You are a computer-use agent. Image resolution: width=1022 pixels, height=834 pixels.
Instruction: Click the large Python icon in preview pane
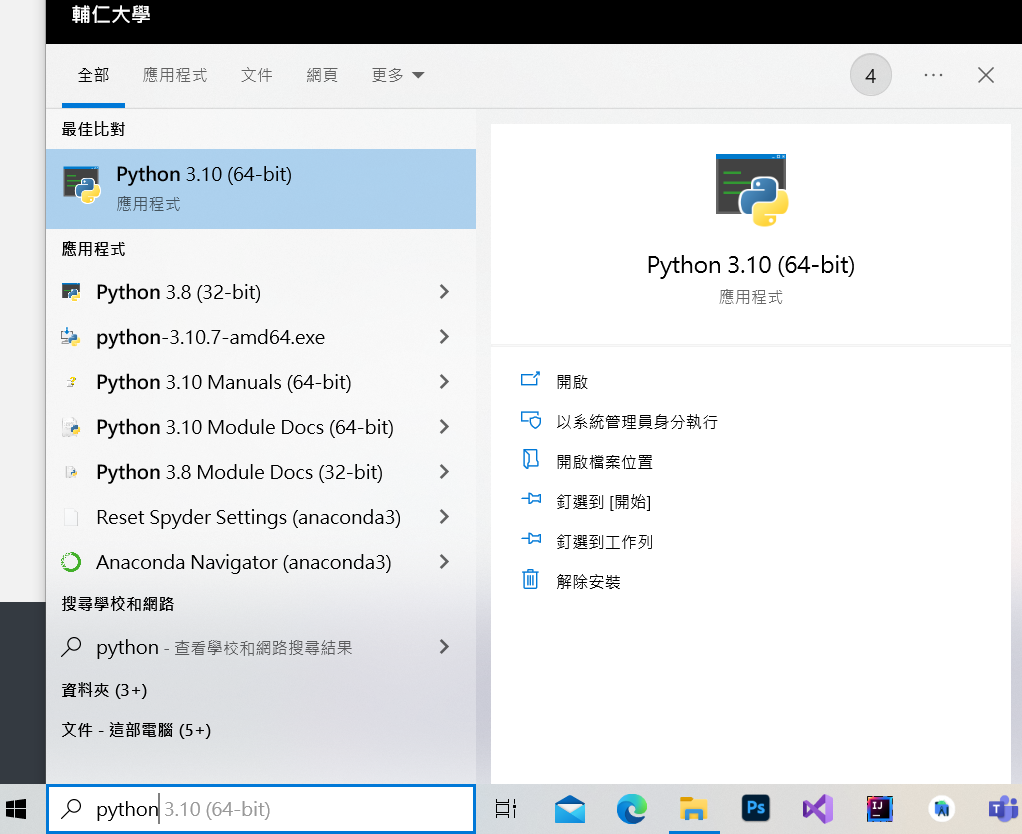[752, 190]
